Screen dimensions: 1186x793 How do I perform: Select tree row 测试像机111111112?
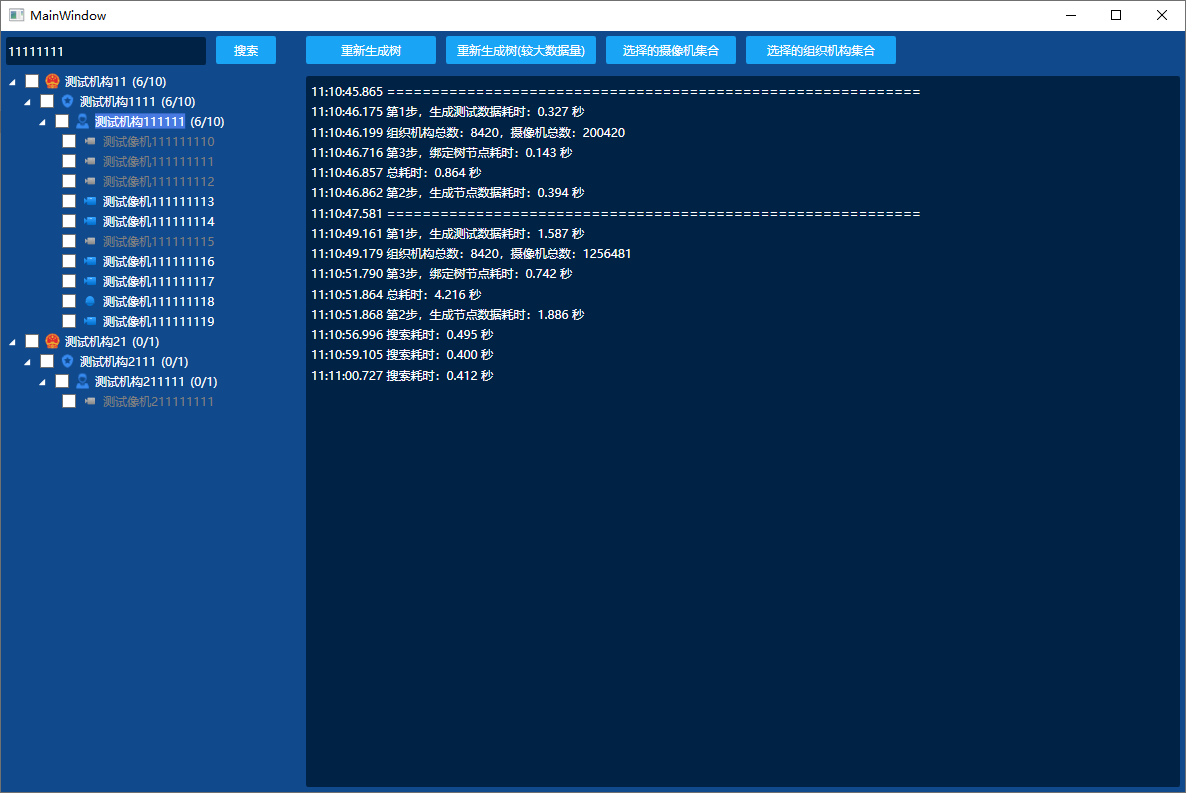coord(159,182)
